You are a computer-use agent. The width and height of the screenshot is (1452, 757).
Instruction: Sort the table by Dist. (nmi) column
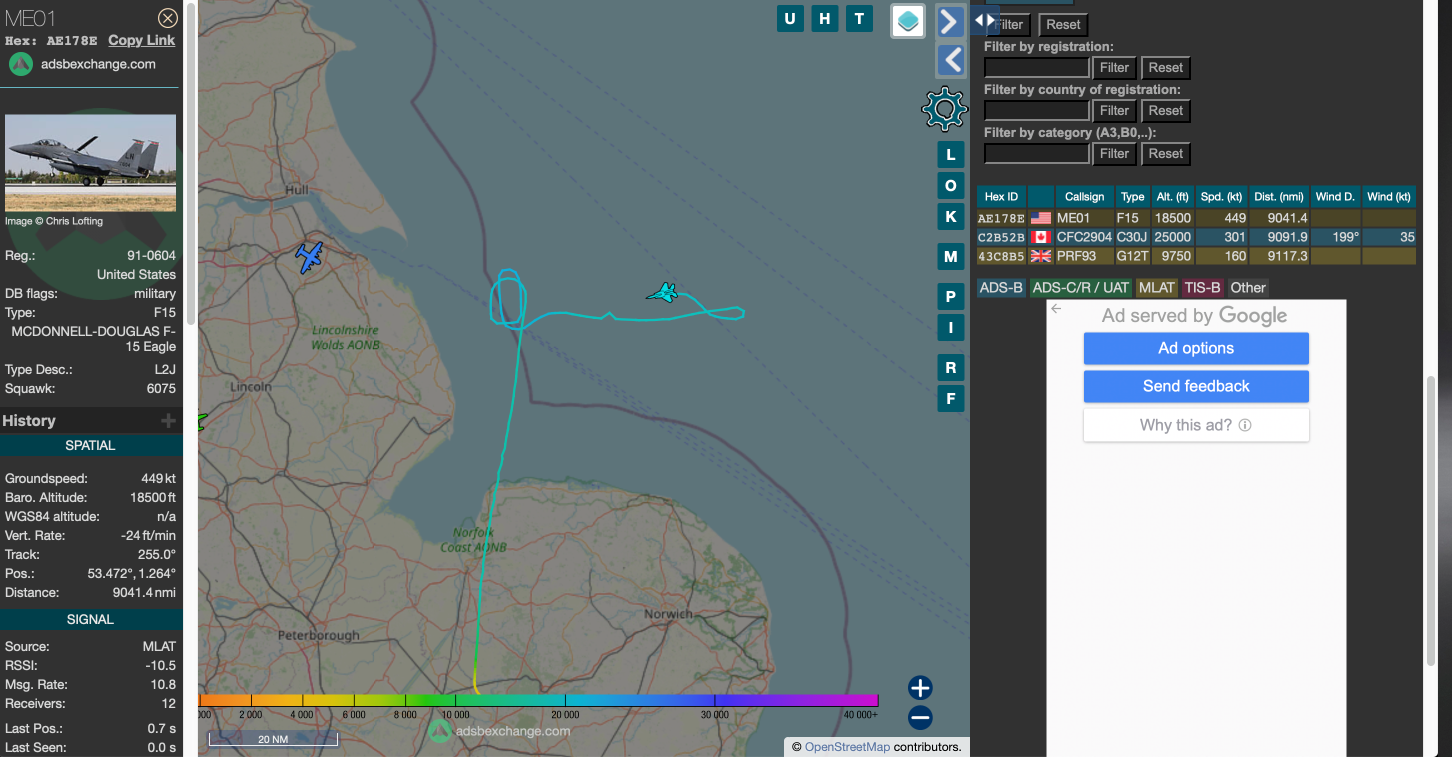point(1279,197)
